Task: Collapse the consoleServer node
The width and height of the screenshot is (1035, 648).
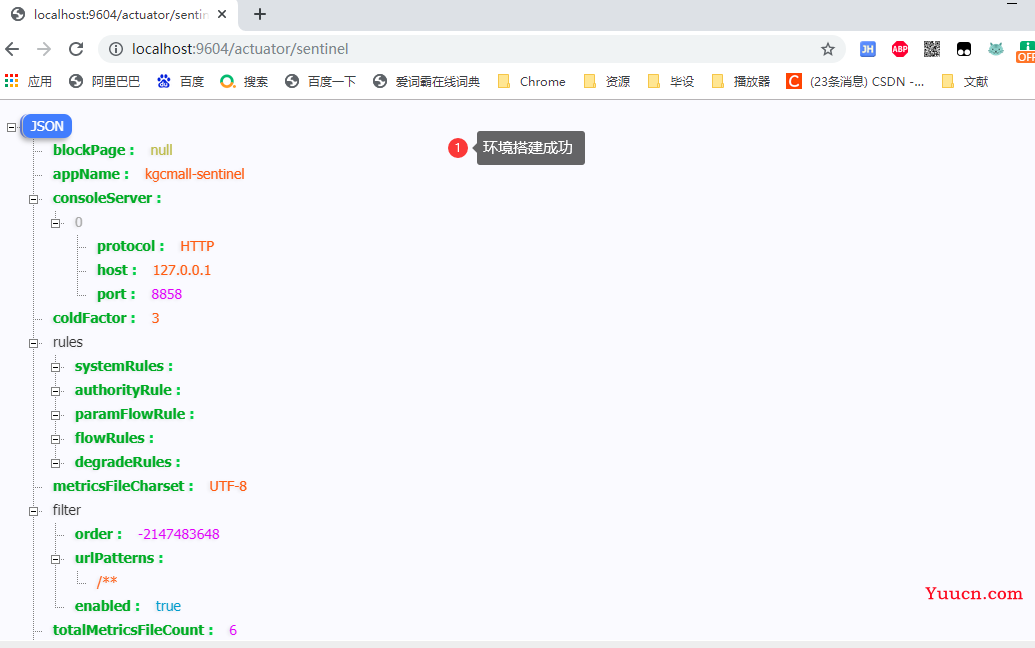Action: (x=33, y=199)
